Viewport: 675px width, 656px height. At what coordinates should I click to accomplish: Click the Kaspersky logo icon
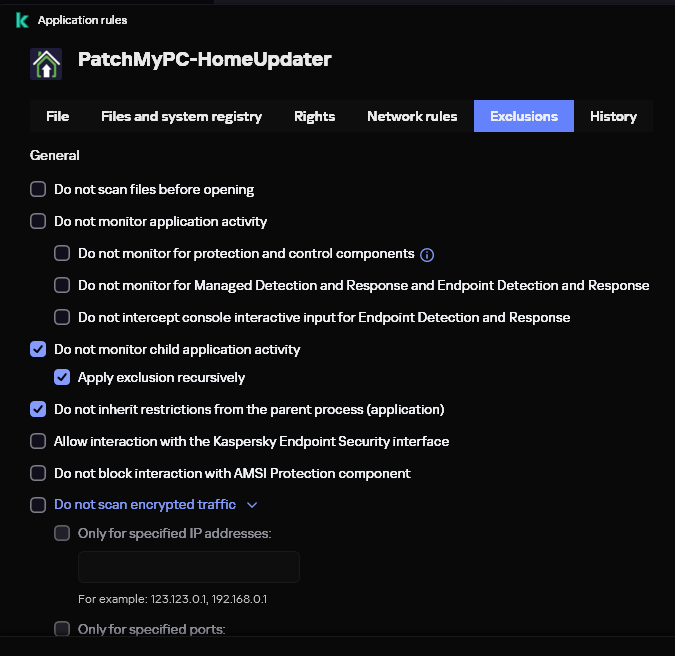click(22, 20)
